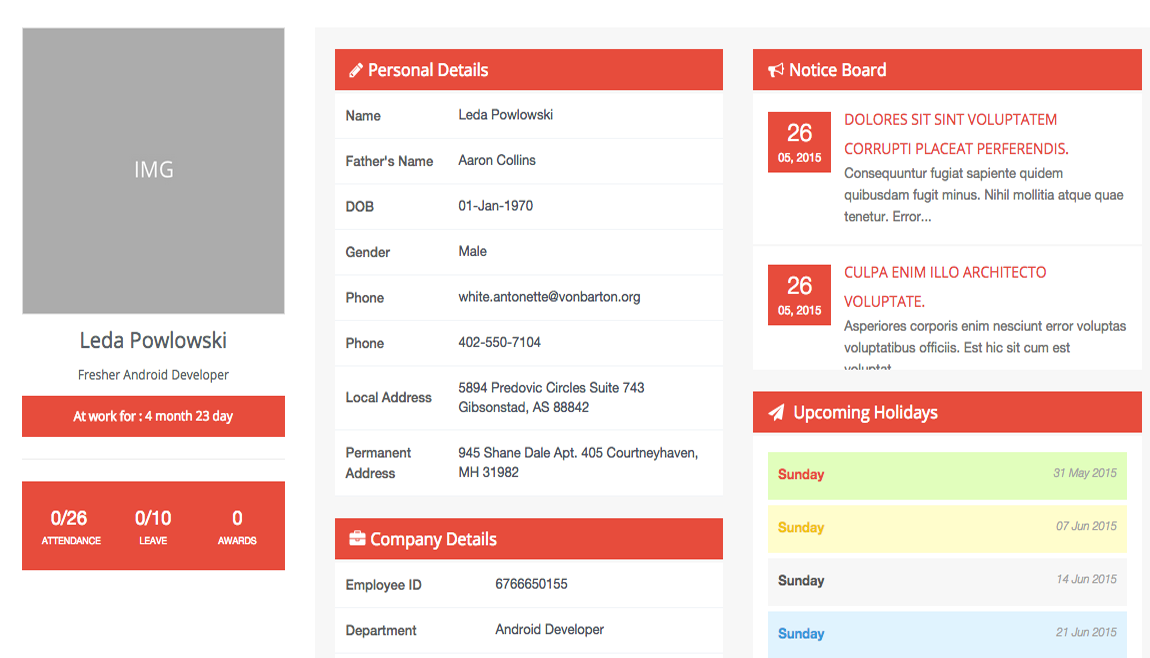This screenshot has width=1150, height=658.
Task: Click the phone number 402-550-7104
Action: (499, 342)
